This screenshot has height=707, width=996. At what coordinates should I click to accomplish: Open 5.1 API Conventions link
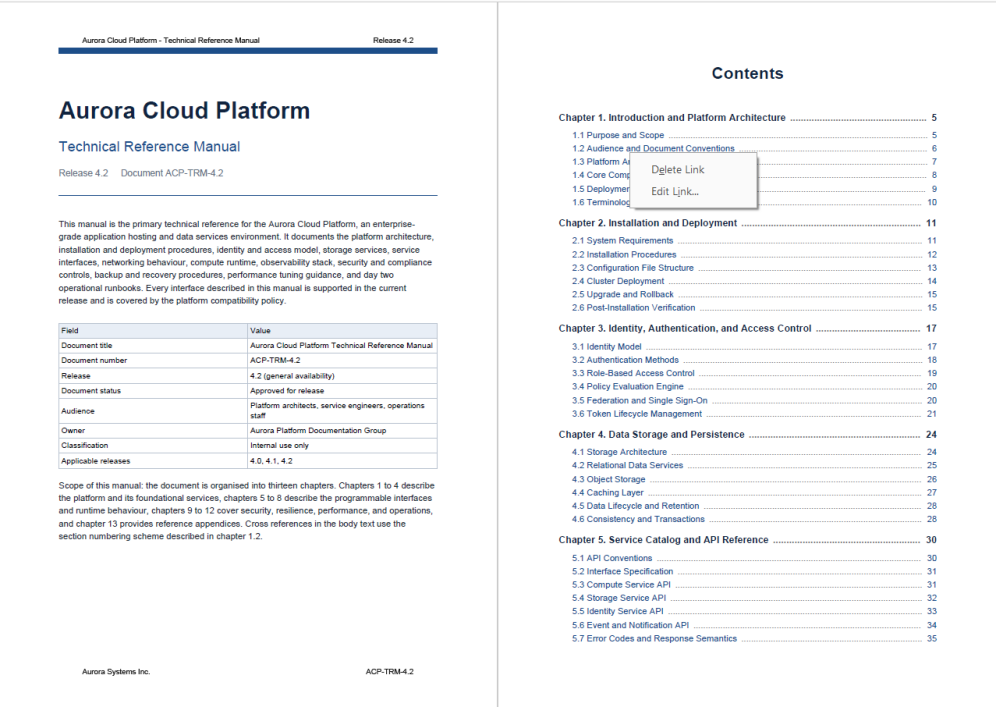pos(612,558)
